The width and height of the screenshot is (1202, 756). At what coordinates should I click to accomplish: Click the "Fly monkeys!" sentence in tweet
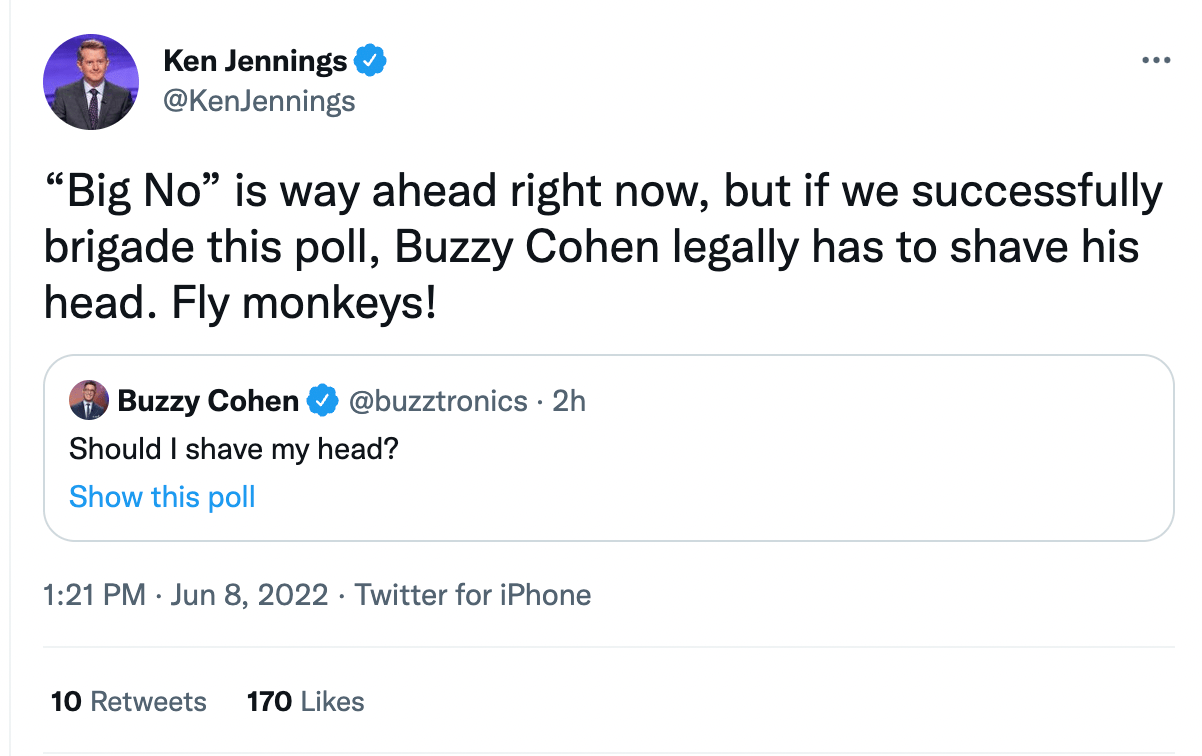tap(305, 303)
